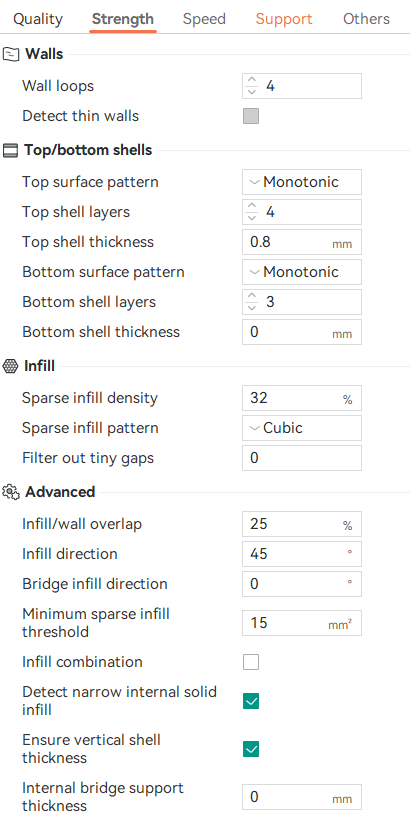This screenshot has height=823, width=410.
Task: Decrease Top shell layers with down arrow
Action: [x=252, y=217]
